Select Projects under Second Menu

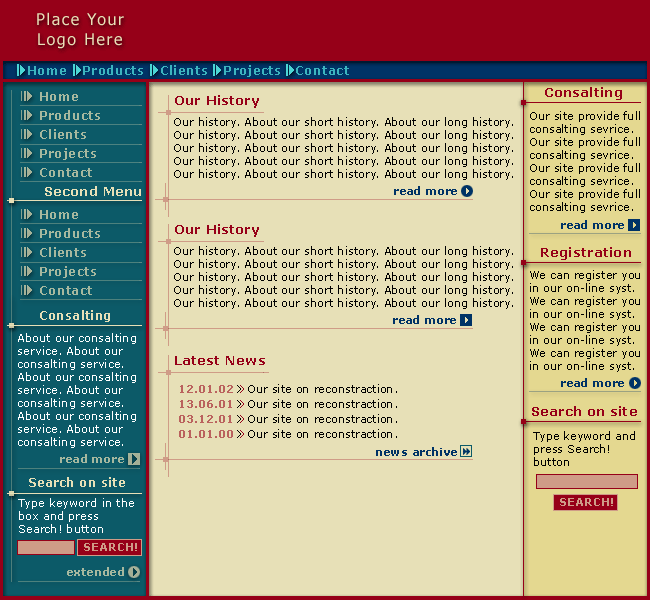point(68,272)
